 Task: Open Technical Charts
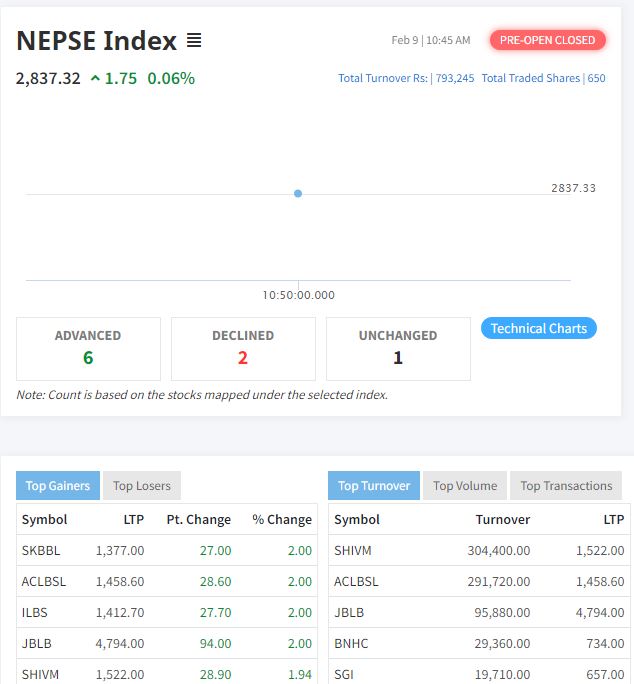[x=538, y=328]
